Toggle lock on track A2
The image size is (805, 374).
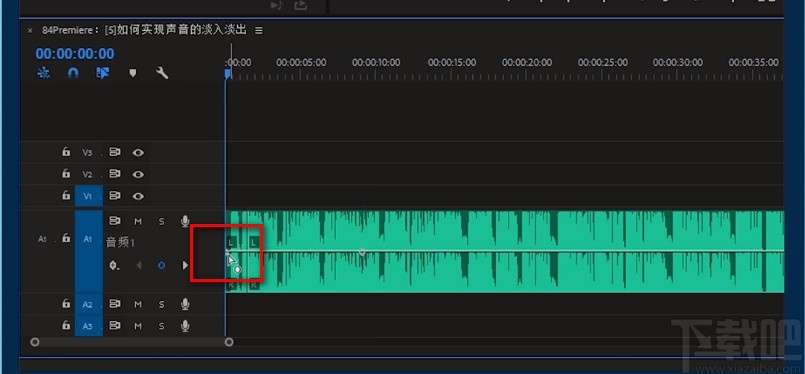click(x=66, y=304)
